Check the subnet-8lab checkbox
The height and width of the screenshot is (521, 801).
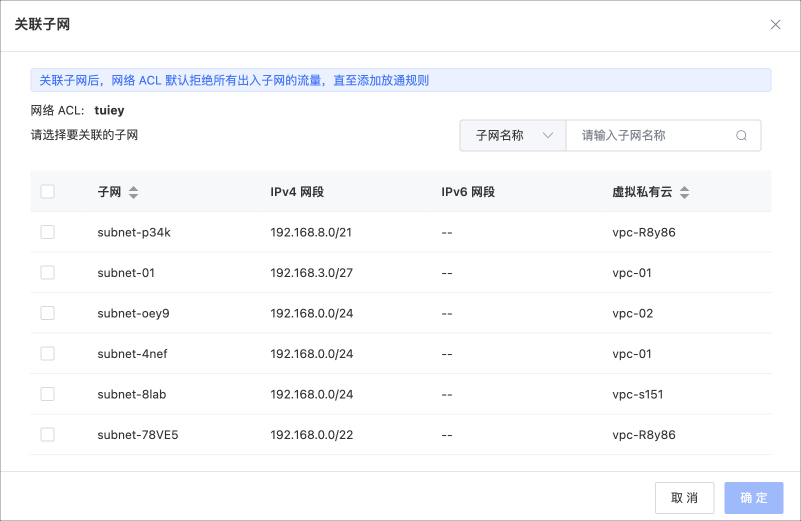tap(47, 394)
